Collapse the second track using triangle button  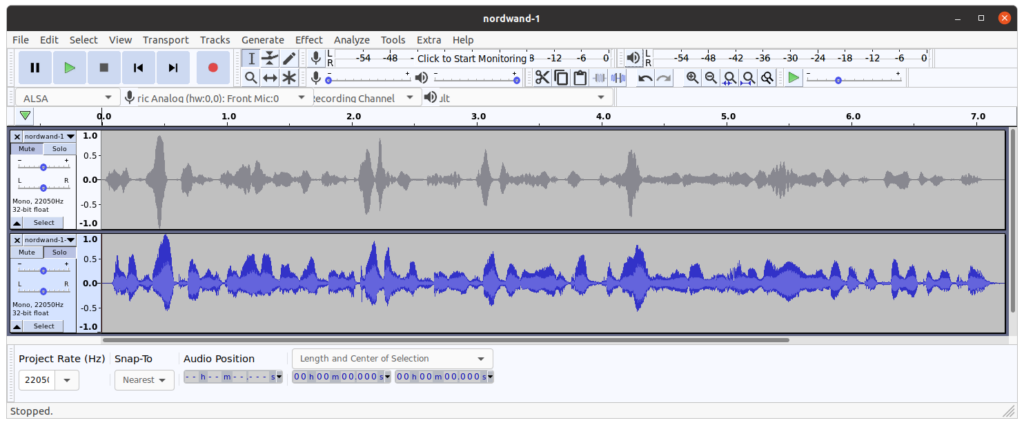pos(17,326)
